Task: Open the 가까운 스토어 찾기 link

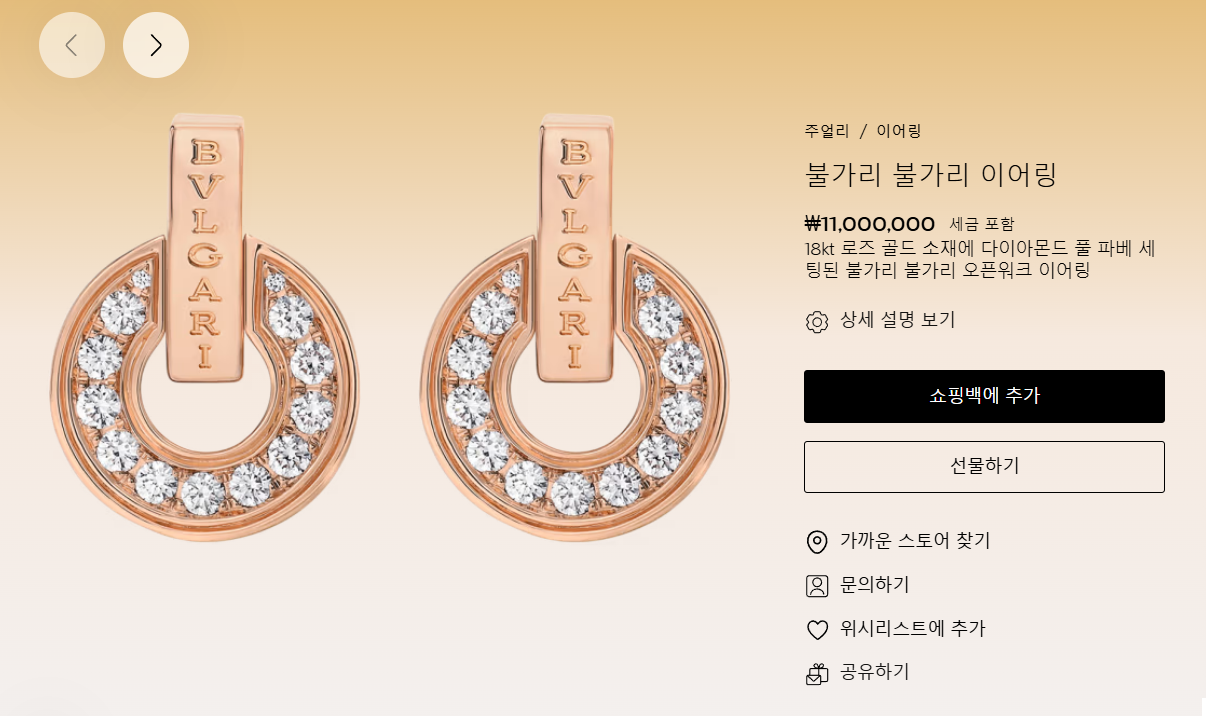Action: (915, 541)
